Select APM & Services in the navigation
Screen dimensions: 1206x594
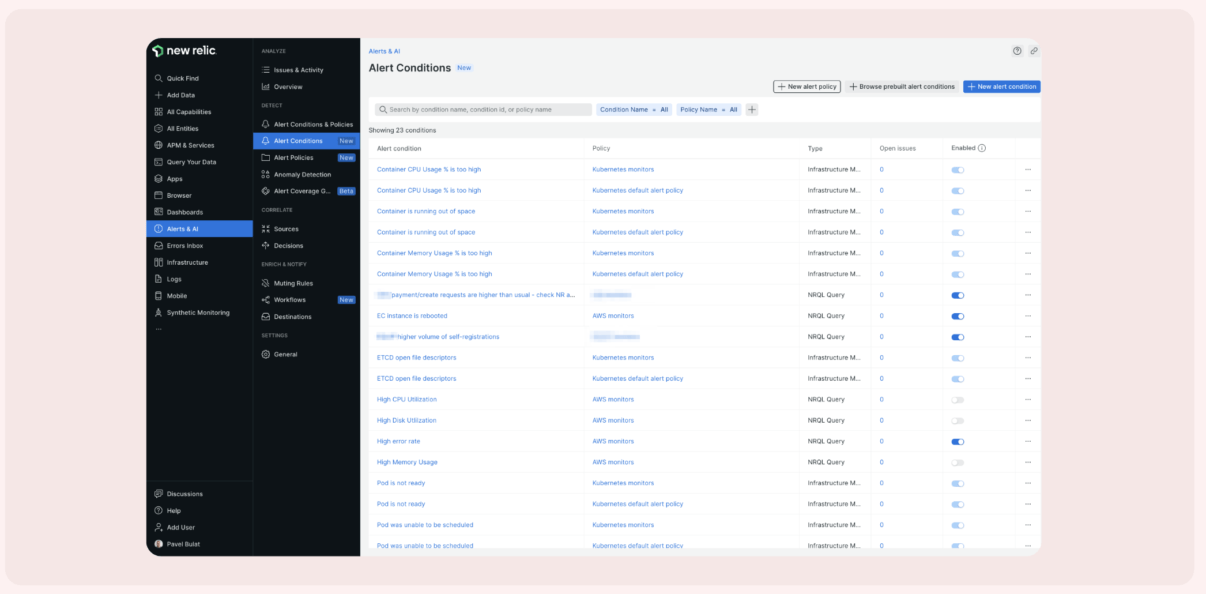pyautogui.click(x=190, y=144)
